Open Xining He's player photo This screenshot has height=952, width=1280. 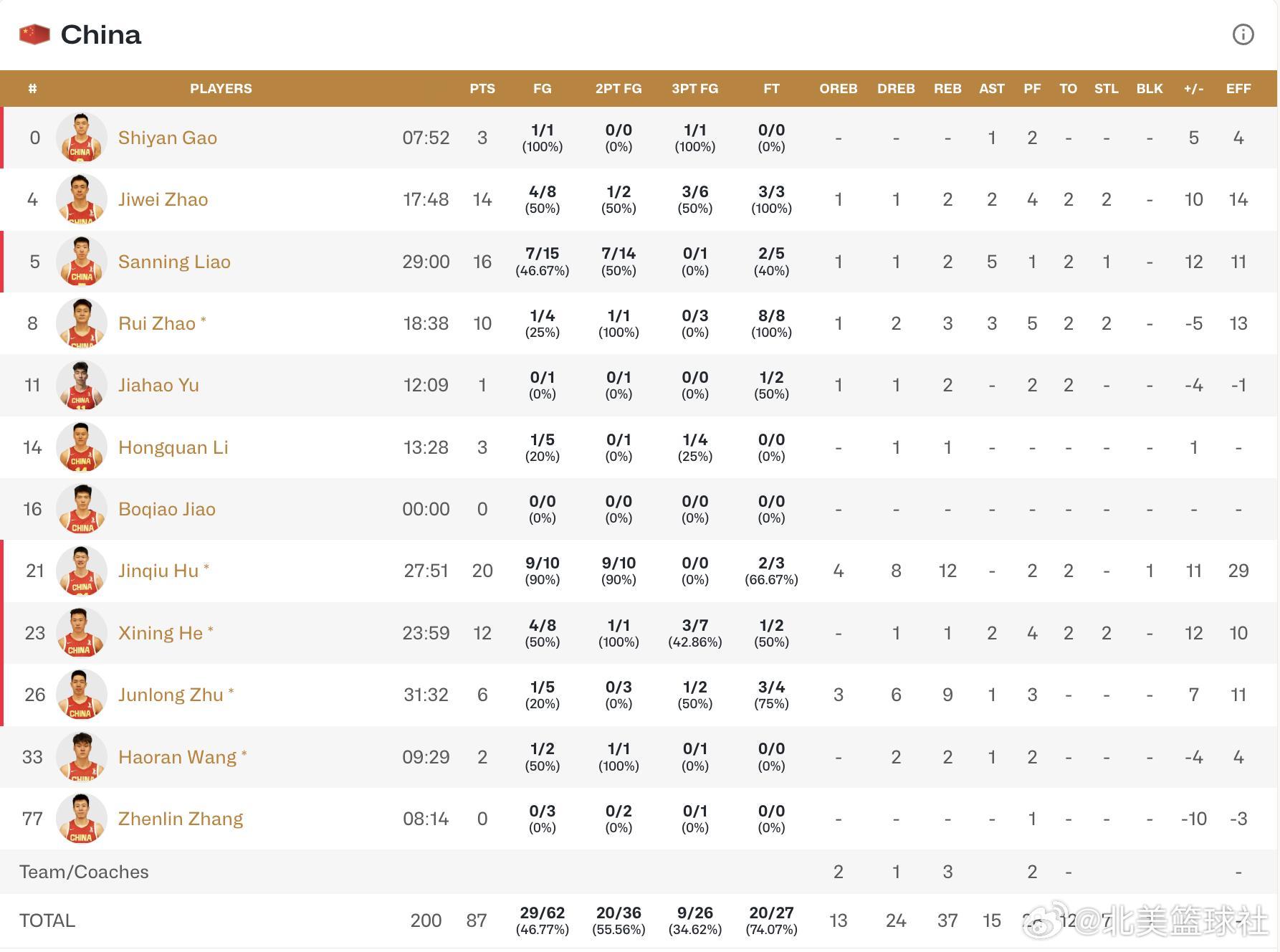[81, 633]
